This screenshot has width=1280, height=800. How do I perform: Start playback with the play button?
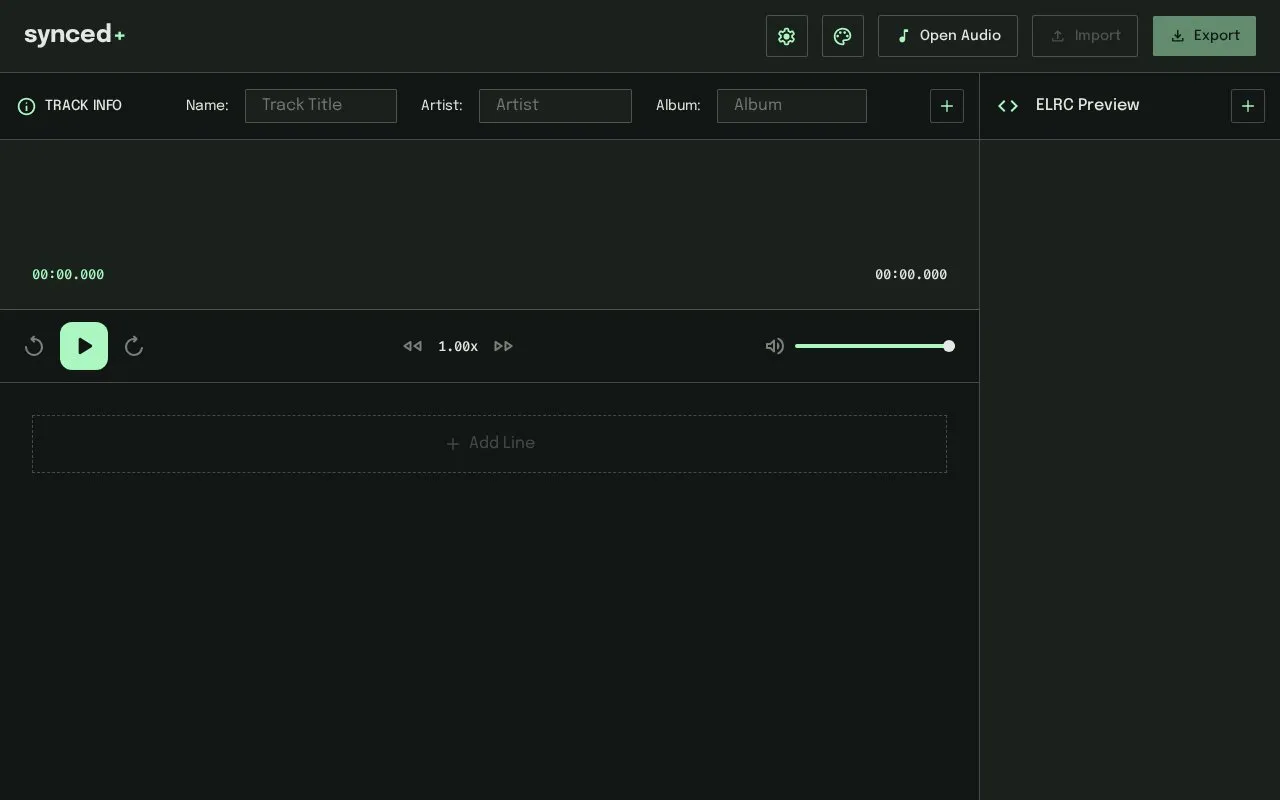[84, 346]
